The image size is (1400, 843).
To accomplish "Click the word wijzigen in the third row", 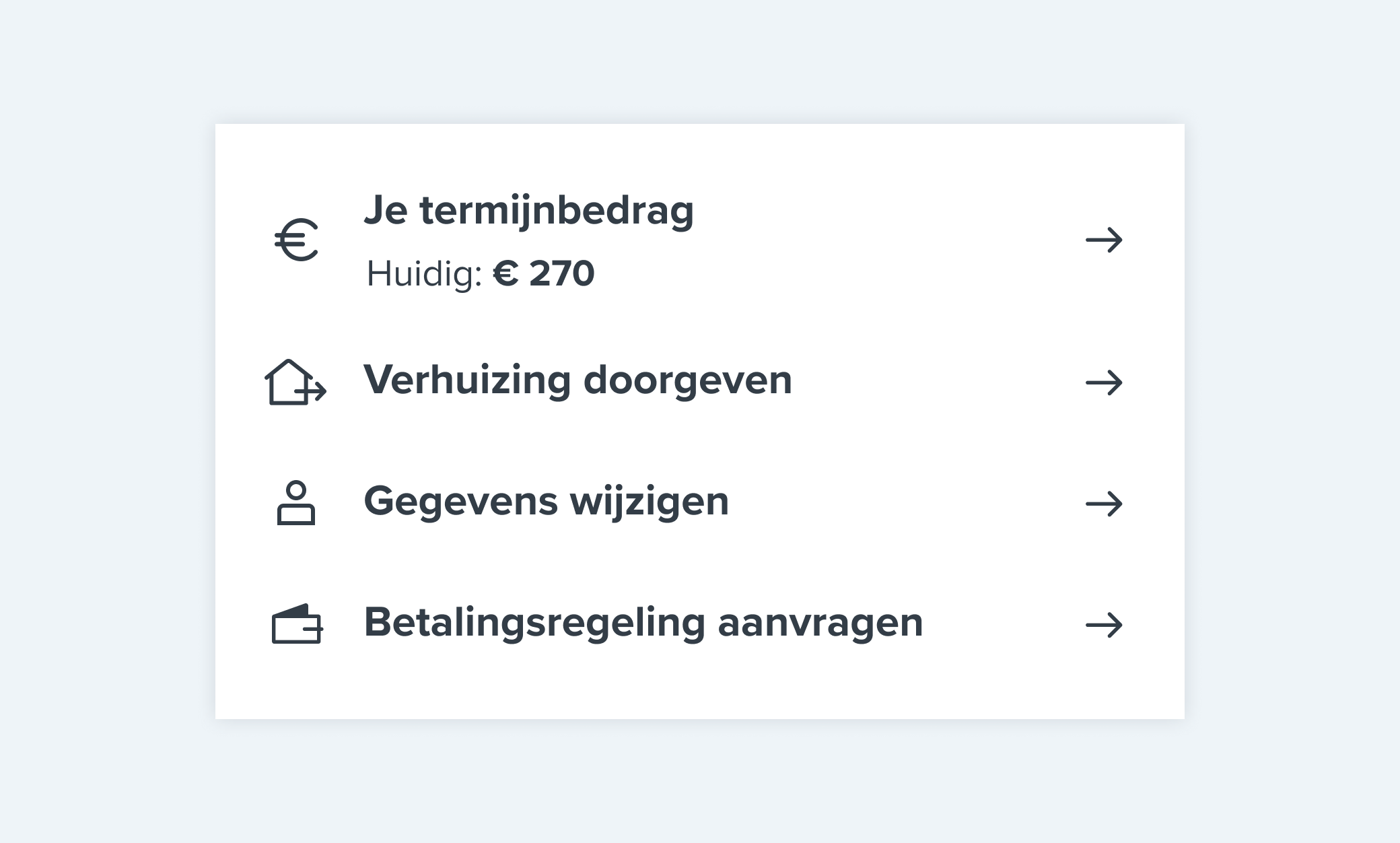I will [650, 502].
